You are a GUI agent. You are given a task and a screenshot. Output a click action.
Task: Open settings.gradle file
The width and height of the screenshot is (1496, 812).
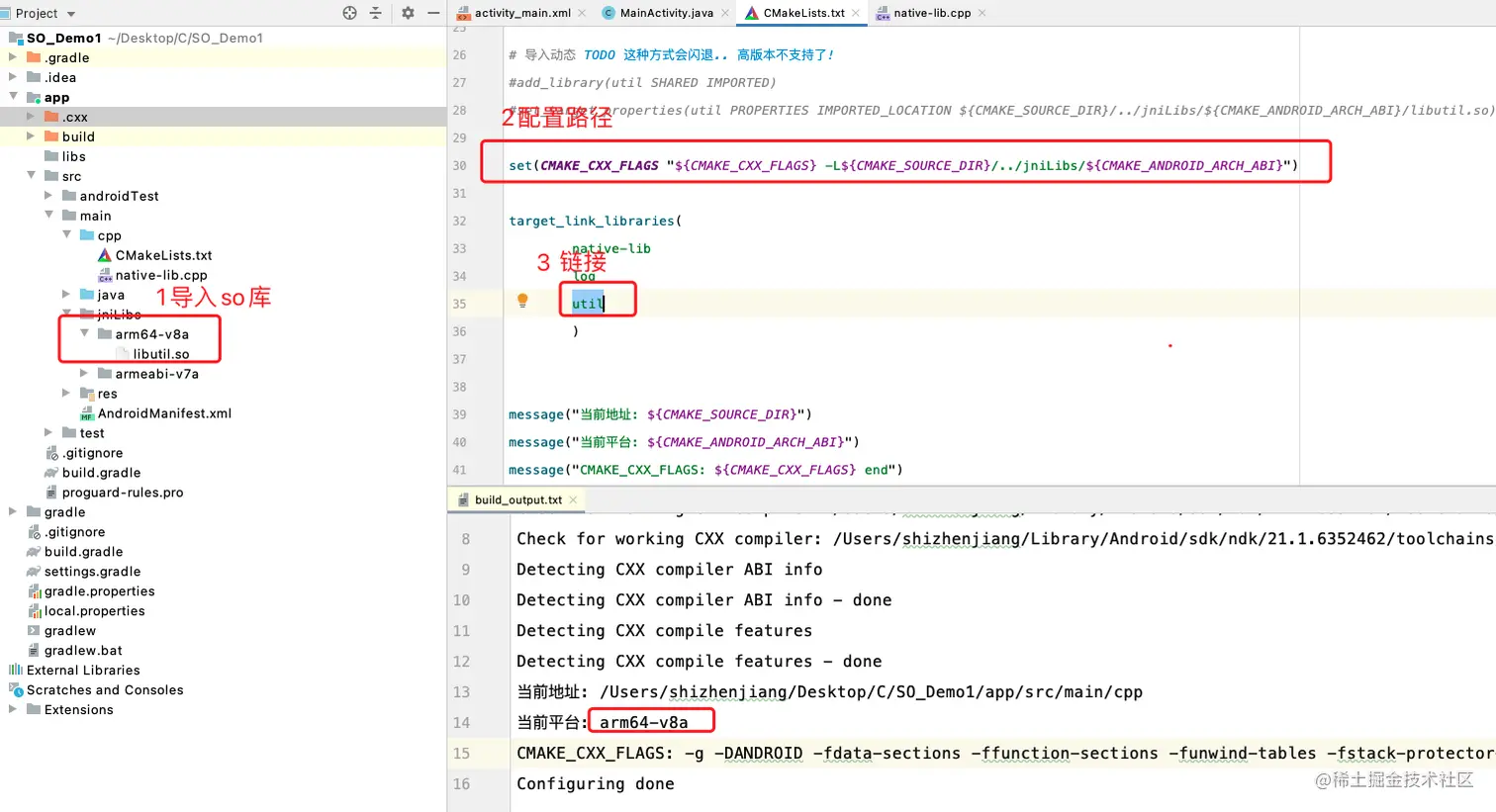tap(92, 572)
